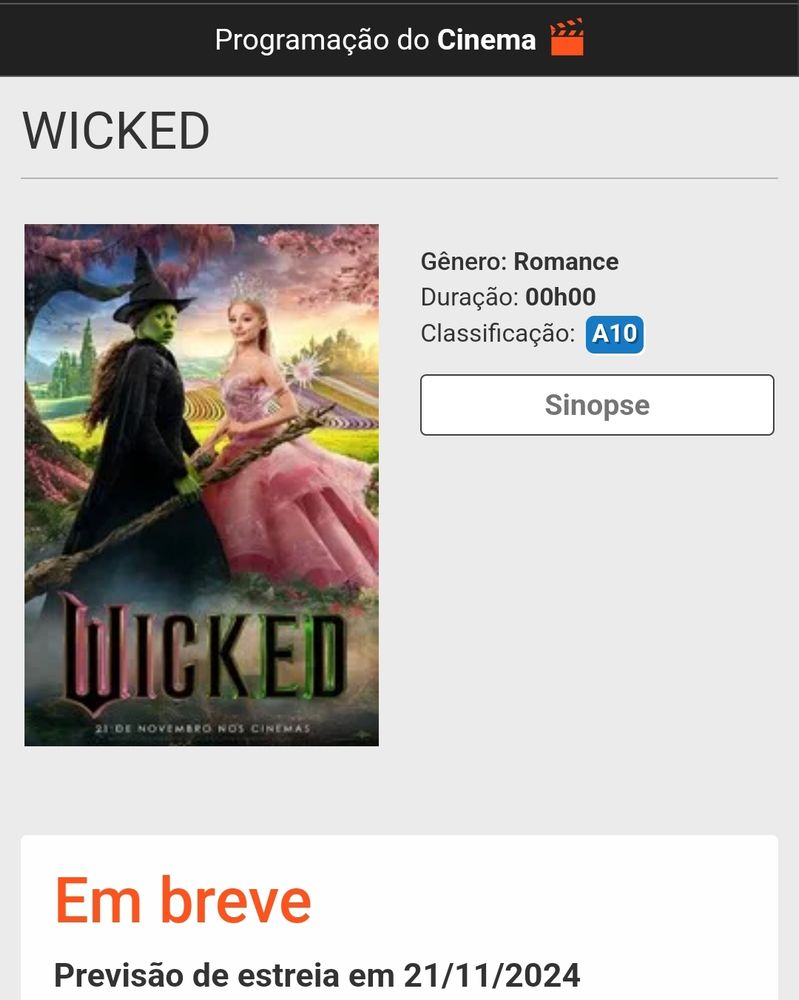
Task: Click the black top header bar
Action: coord(399,40)
